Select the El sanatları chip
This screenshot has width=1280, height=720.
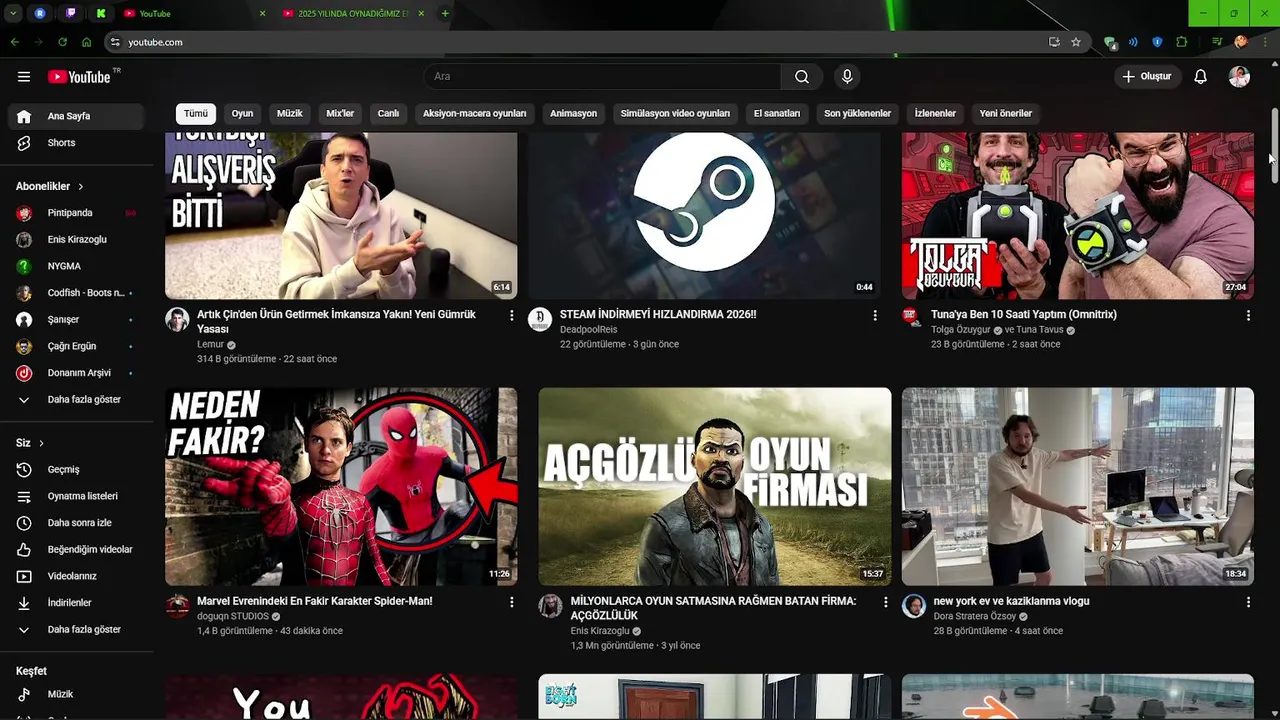[x=777, y=114]
